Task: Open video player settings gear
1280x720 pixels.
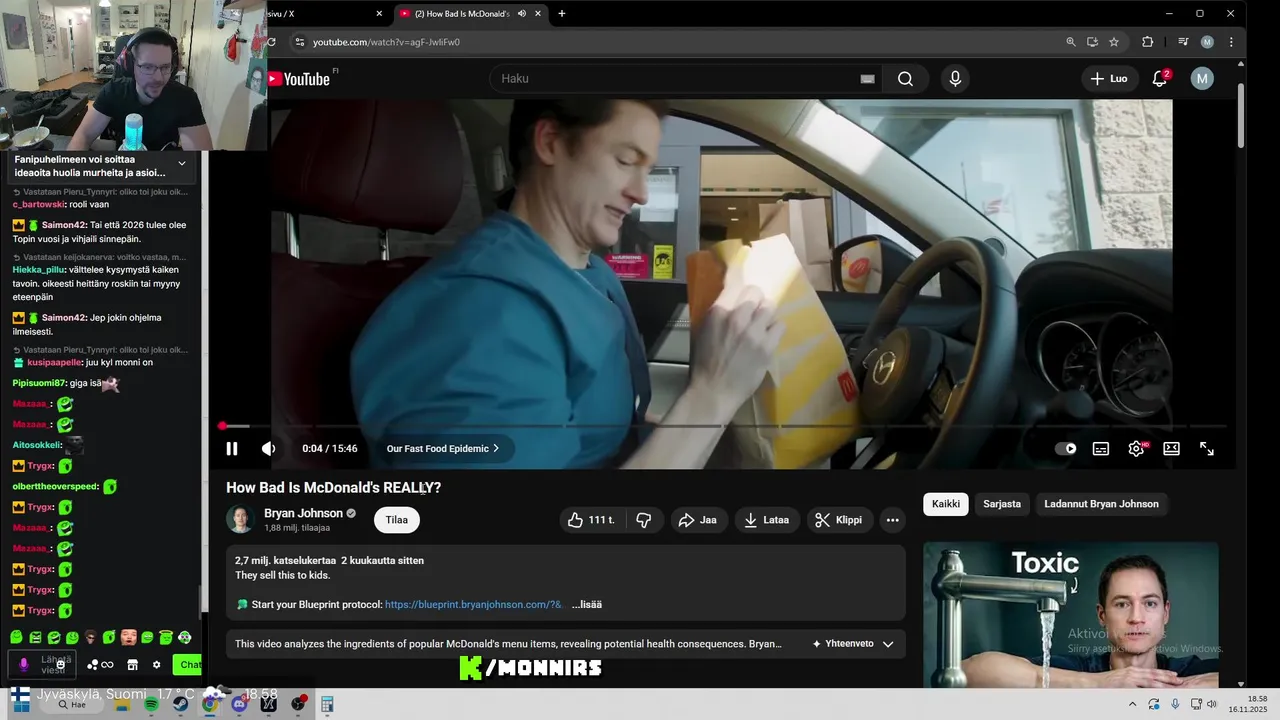Action: click(1136, 449)
